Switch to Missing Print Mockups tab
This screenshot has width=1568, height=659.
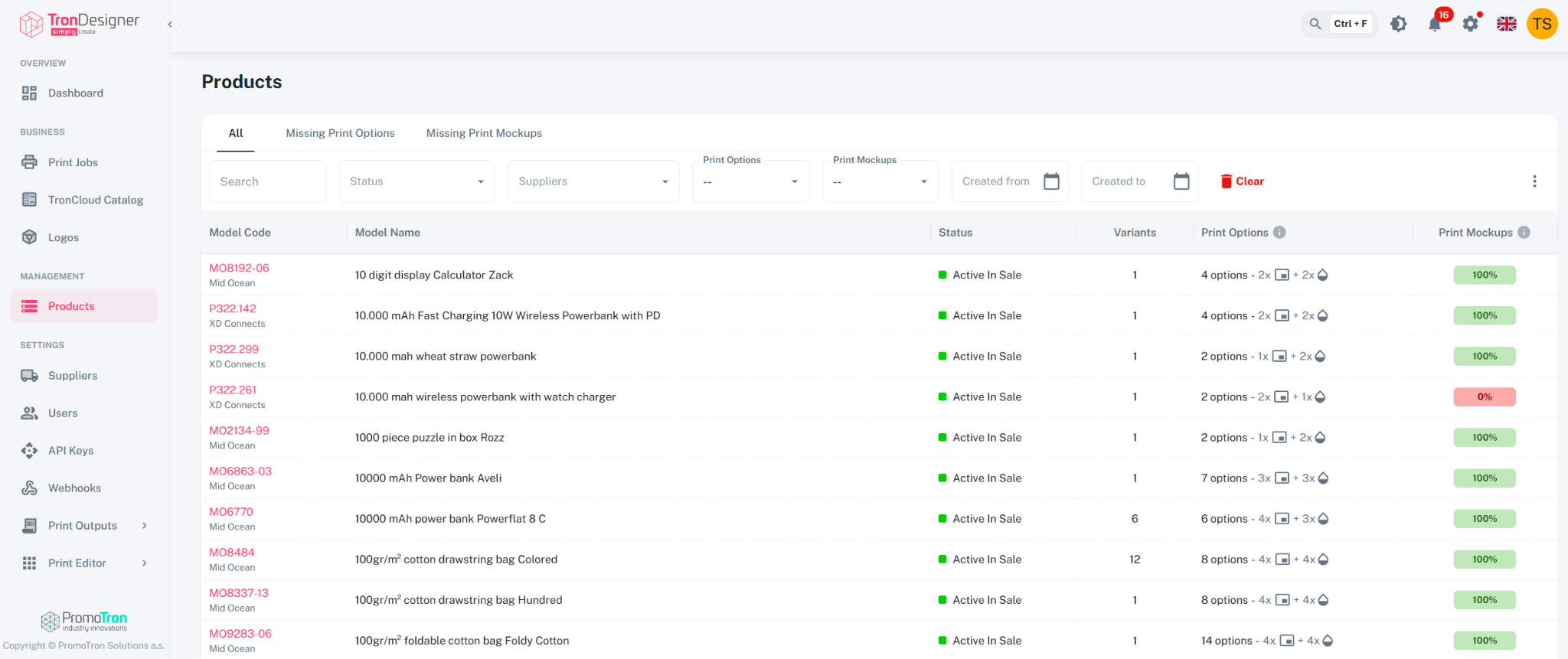[484, 133]
